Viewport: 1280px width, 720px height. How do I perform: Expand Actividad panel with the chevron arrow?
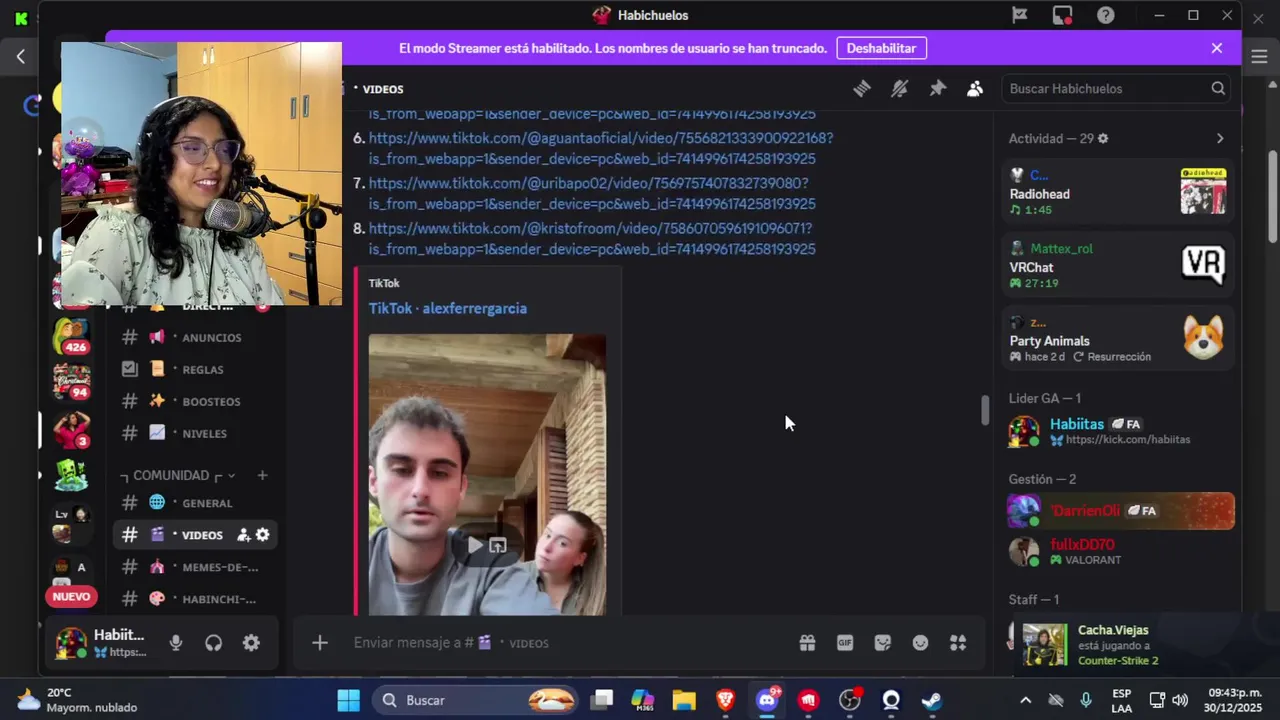coord(1220,139)
